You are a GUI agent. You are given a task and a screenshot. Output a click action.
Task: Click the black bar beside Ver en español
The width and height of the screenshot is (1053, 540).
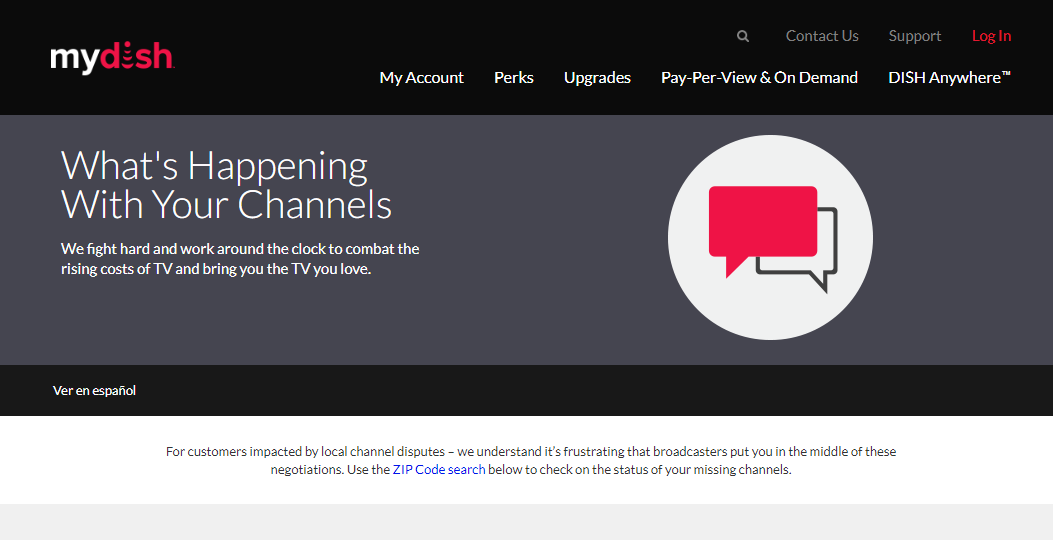[600, 391]
